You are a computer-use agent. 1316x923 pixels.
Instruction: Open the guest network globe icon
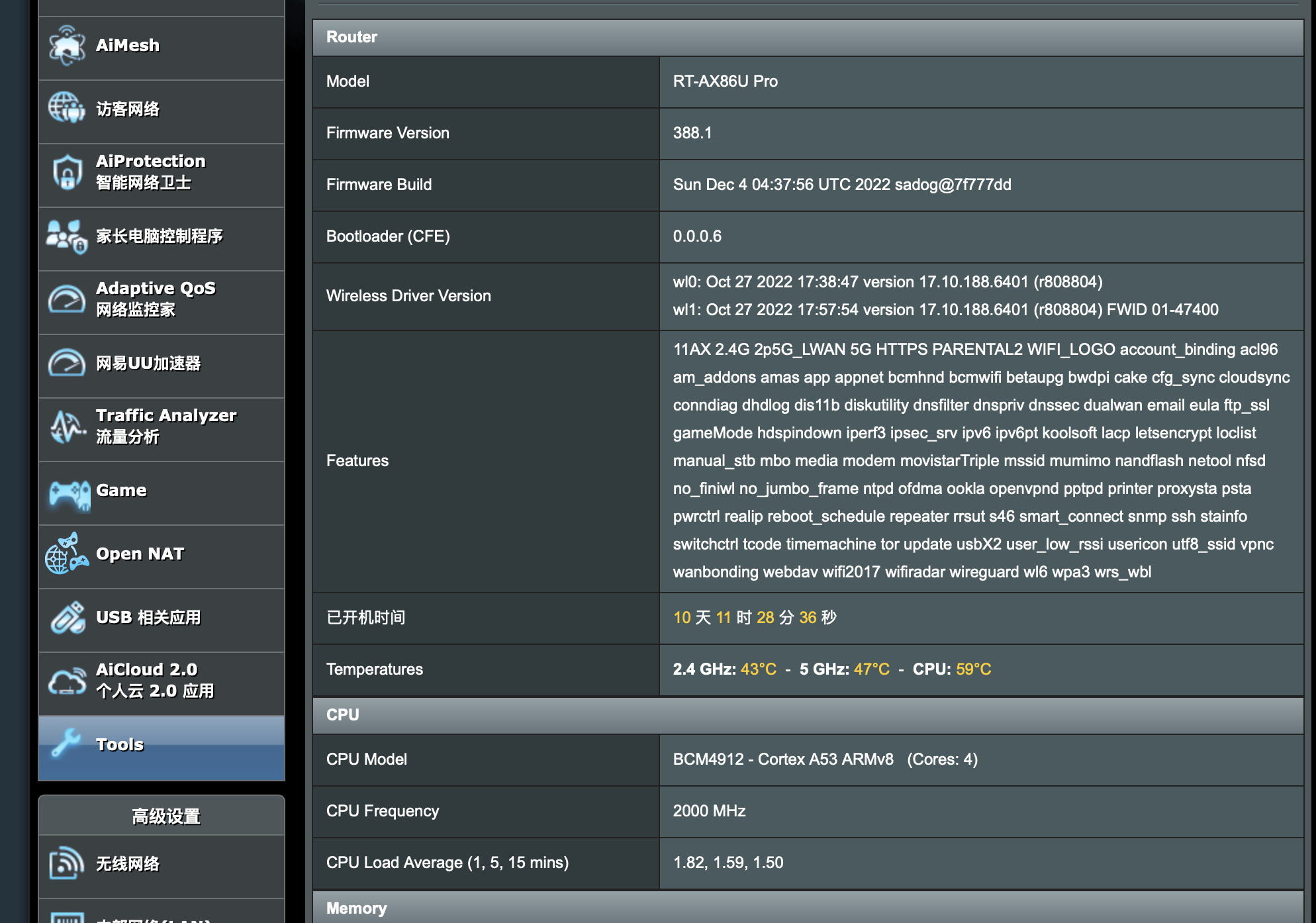[66, 108]
